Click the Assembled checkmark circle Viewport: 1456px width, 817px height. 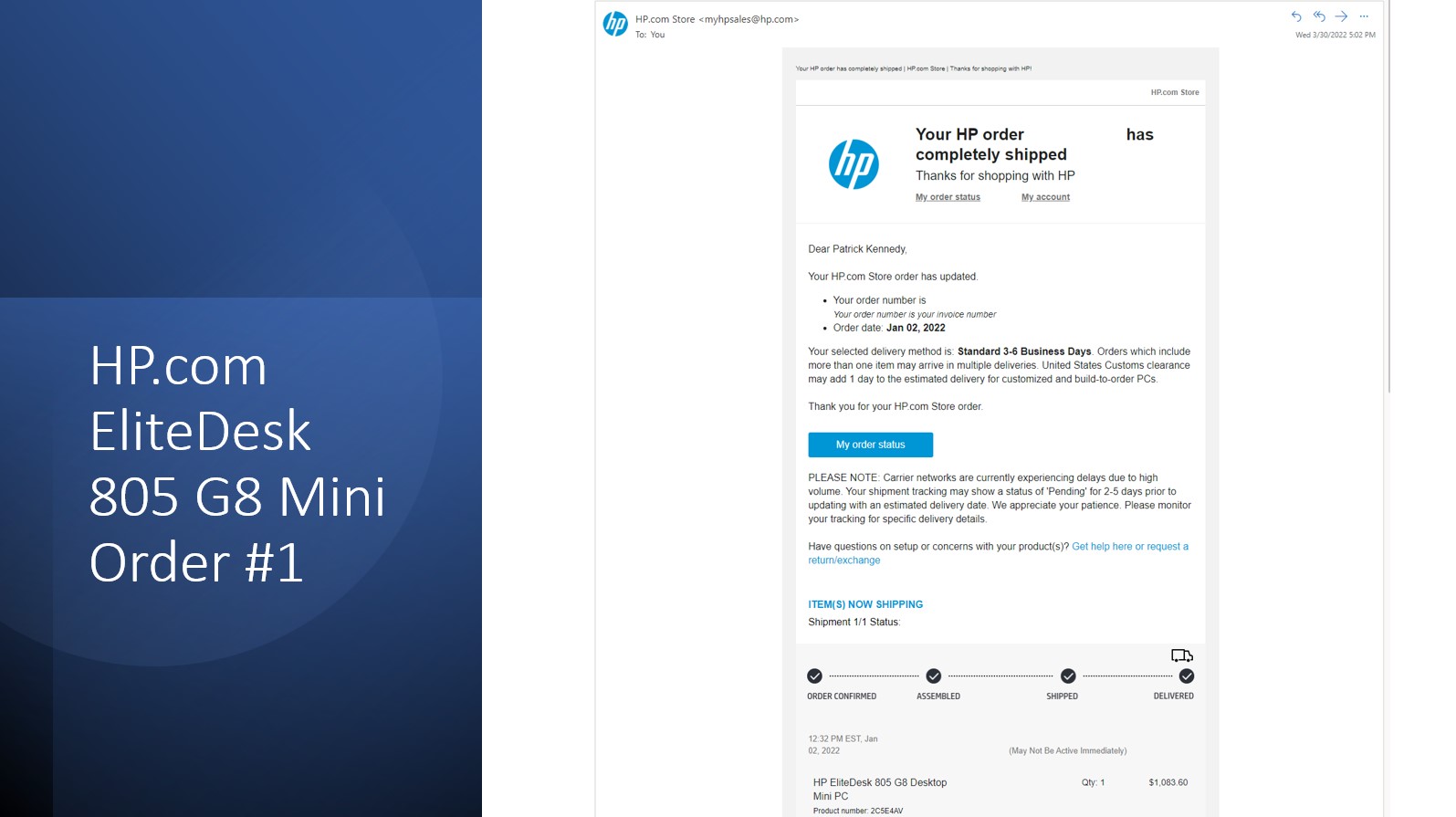(x=933, y=676)
